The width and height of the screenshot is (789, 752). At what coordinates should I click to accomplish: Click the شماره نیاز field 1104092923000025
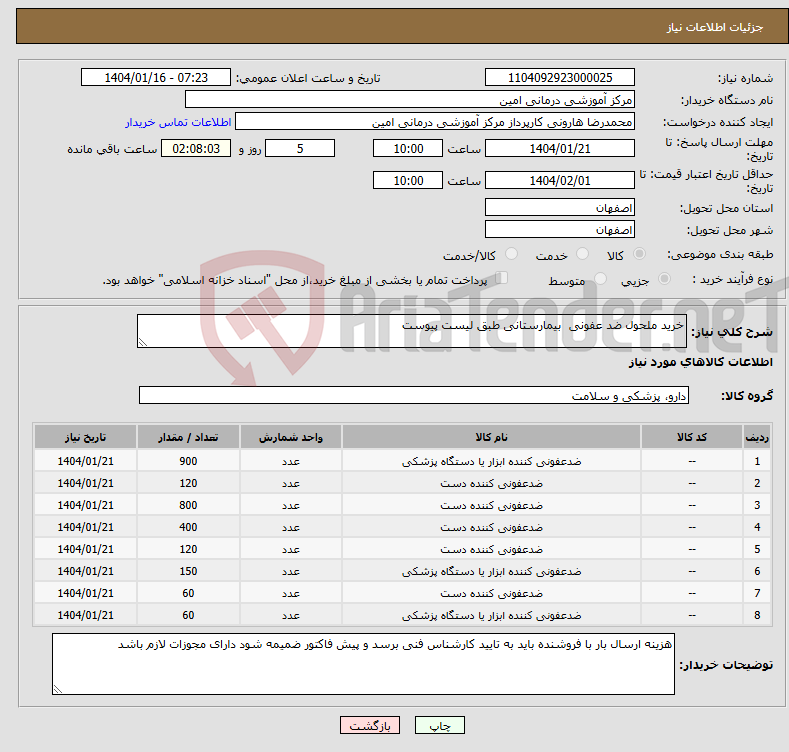560,78
